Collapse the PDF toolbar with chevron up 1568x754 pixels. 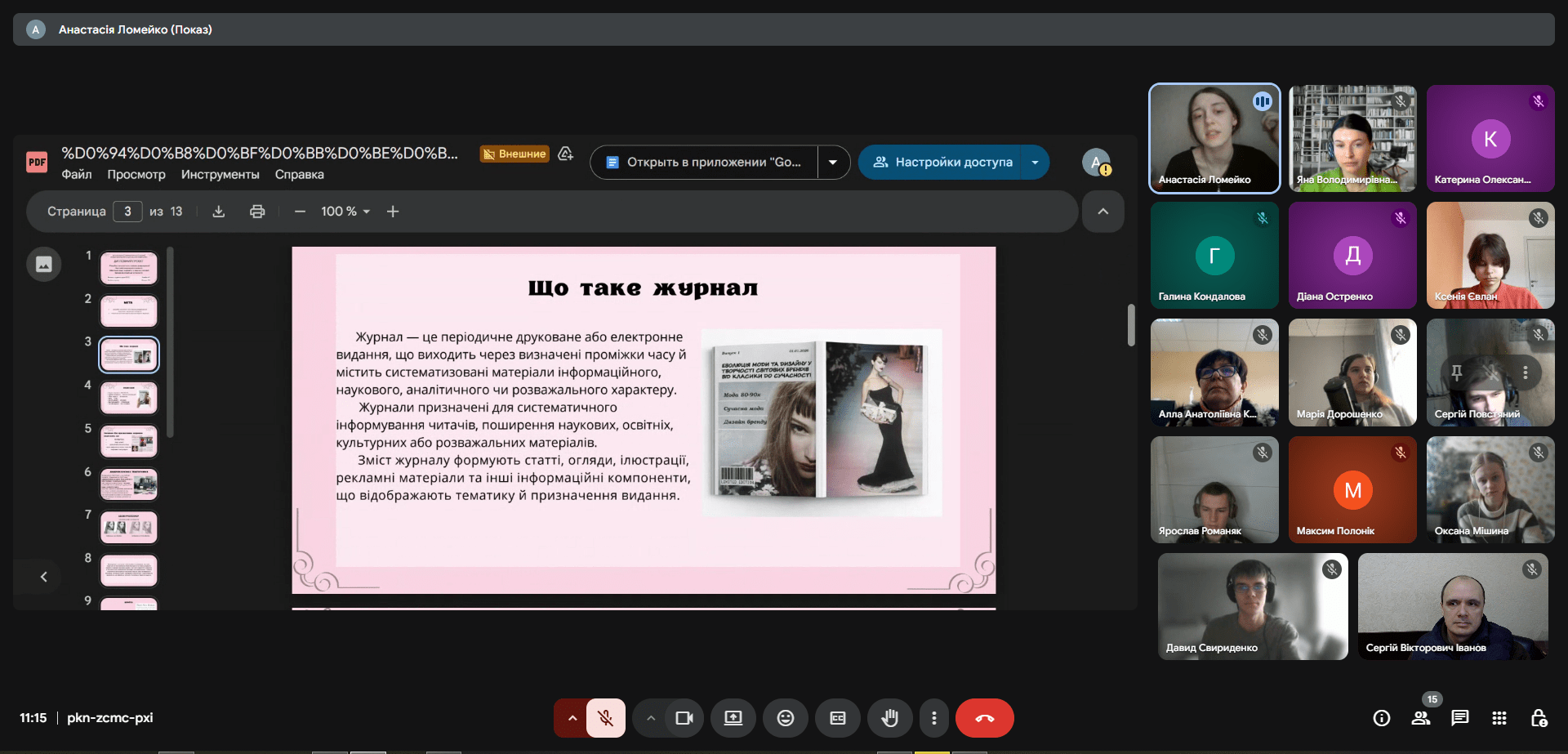pyautogui.click(x=1102, y=212)
